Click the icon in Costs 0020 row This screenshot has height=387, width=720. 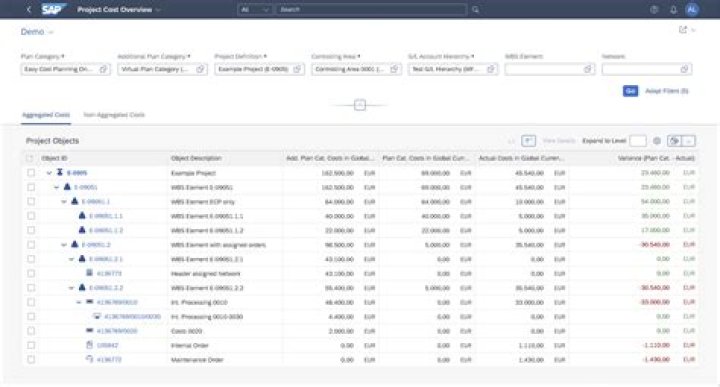click(x=90, y=331)
